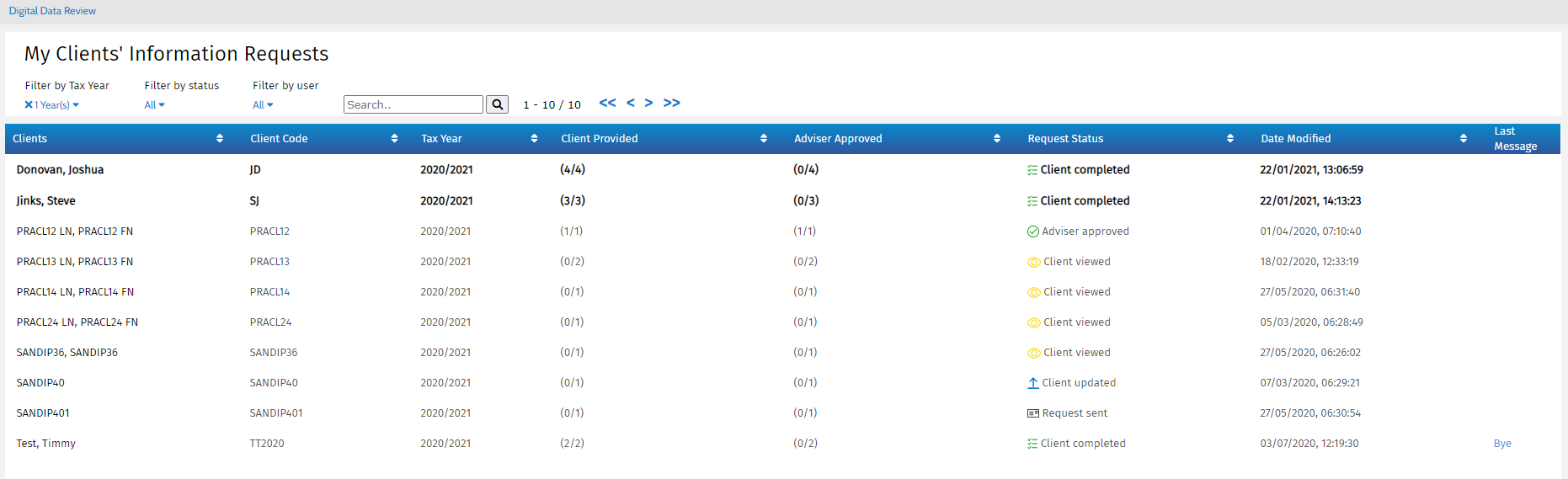Open the Filter by status dropdown
The image size is (1568, 479).
155,105
